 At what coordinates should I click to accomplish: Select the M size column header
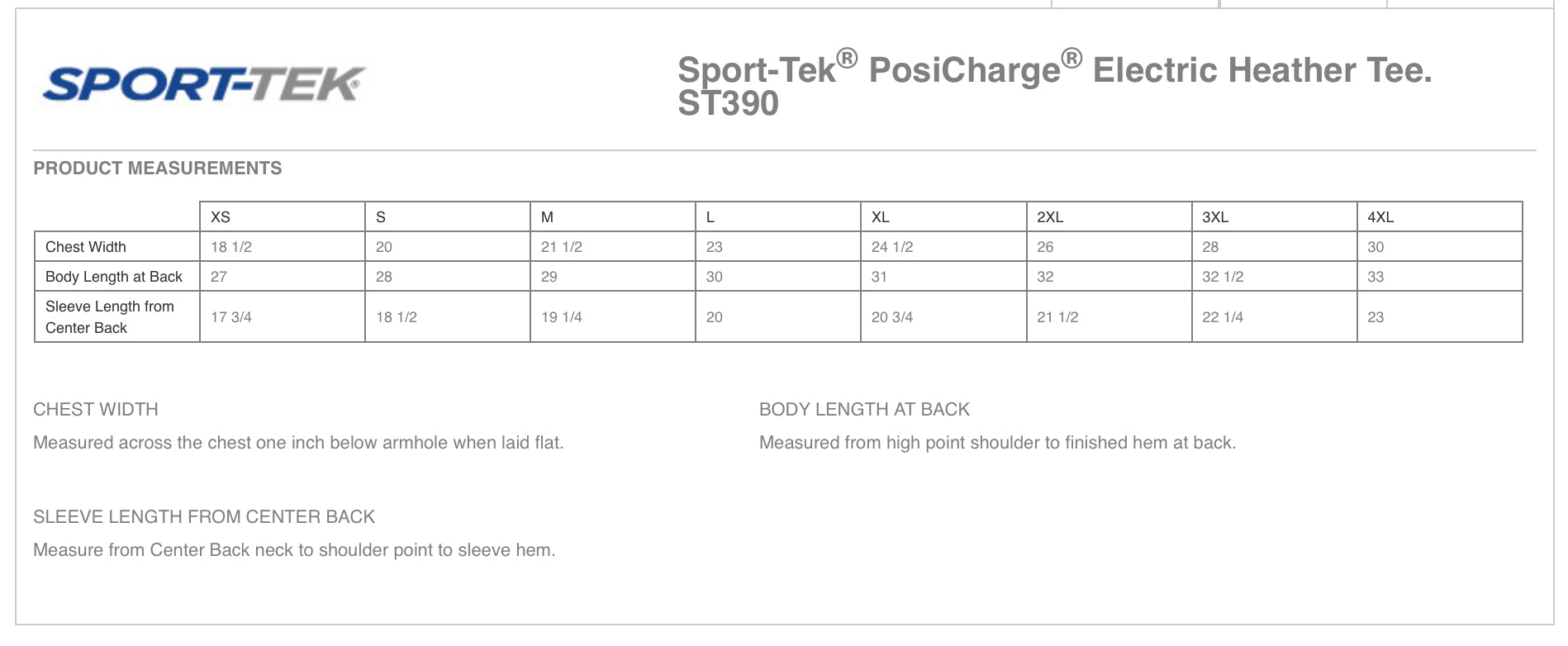click(x=547, y=217)
